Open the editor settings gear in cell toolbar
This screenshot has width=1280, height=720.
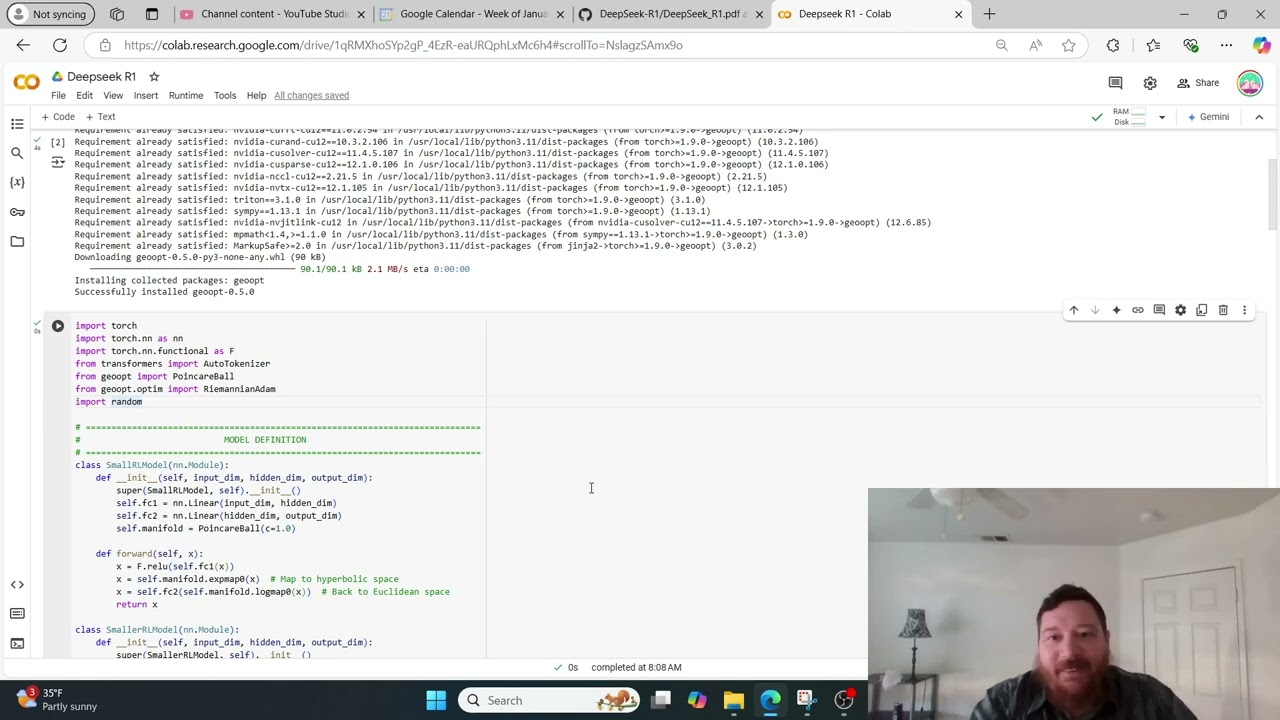coord(1180,310)
